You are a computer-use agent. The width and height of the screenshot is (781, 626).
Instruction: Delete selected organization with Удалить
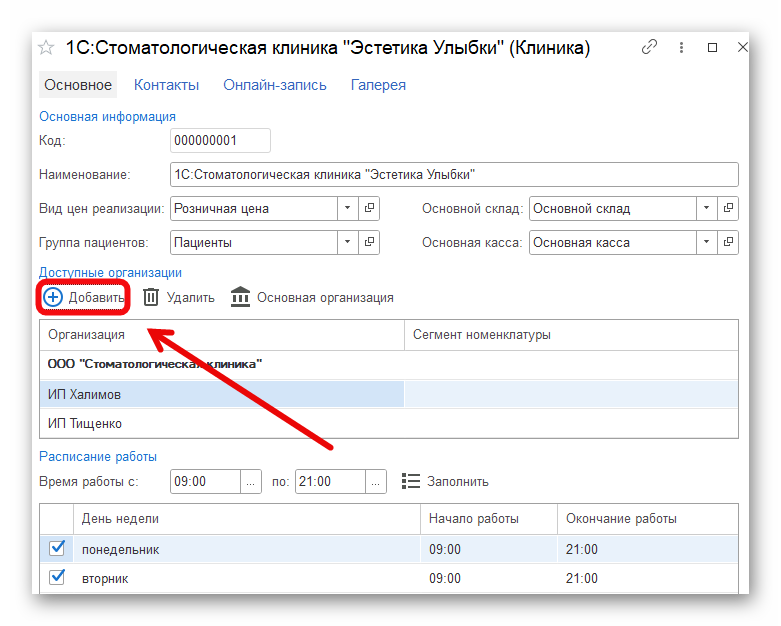pyautogui.click(x=179, y=297)
